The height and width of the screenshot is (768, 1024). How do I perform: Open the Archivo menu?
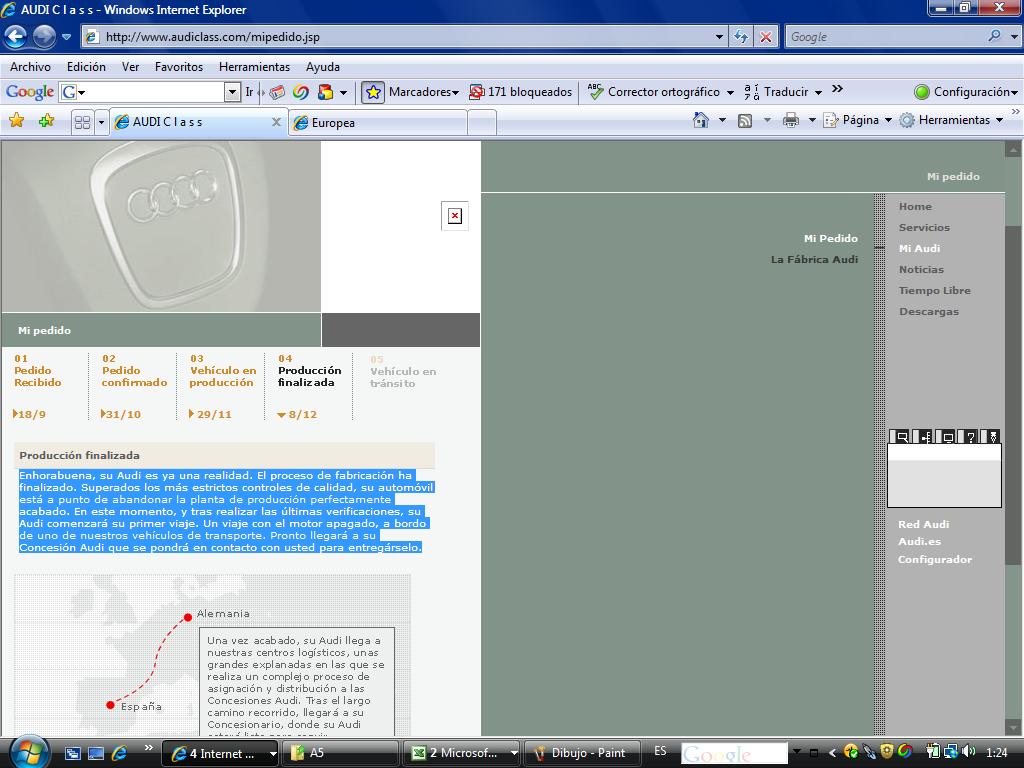pyautogui.click(x=30, y=67)
